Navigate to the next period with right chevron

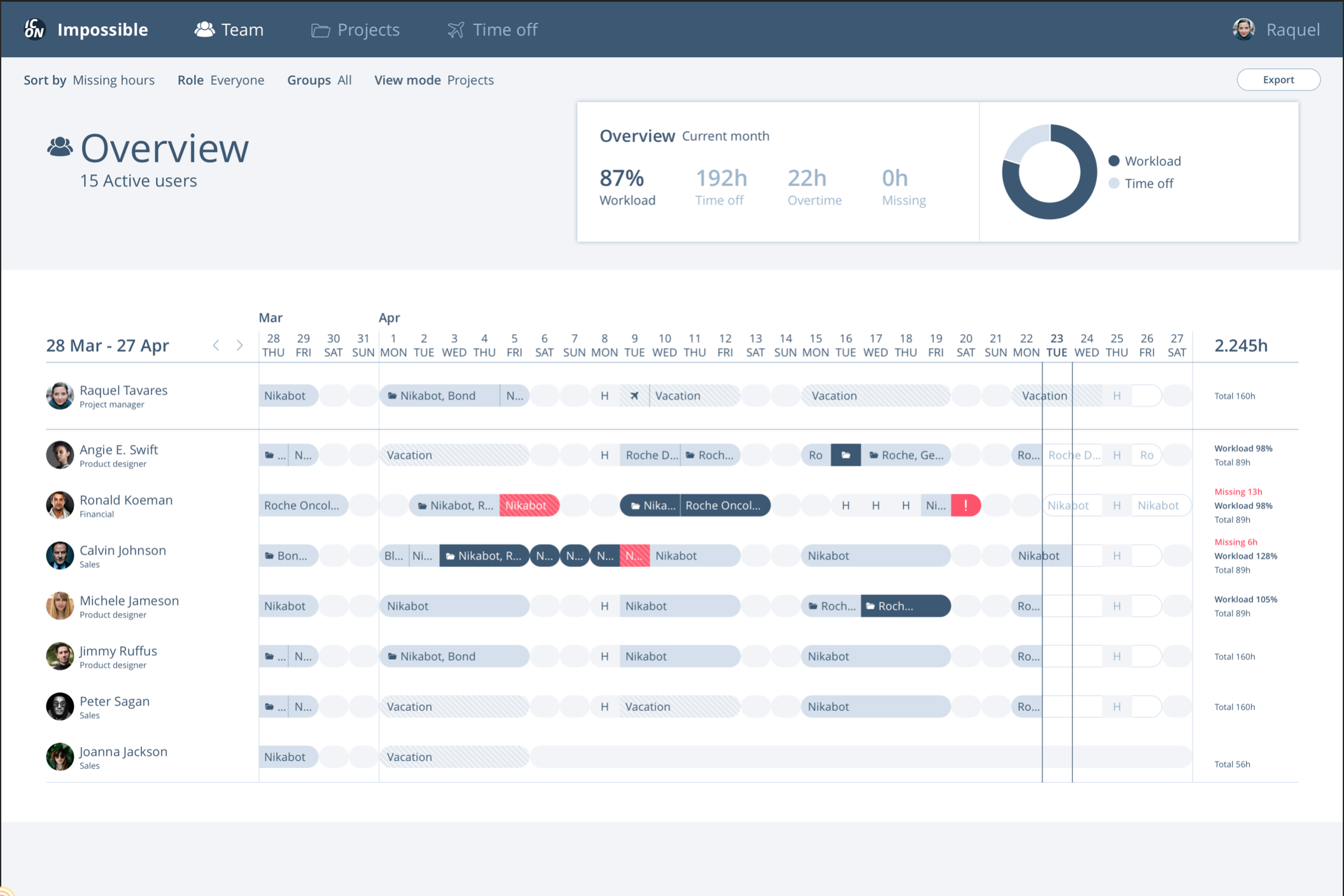point(240,345)
